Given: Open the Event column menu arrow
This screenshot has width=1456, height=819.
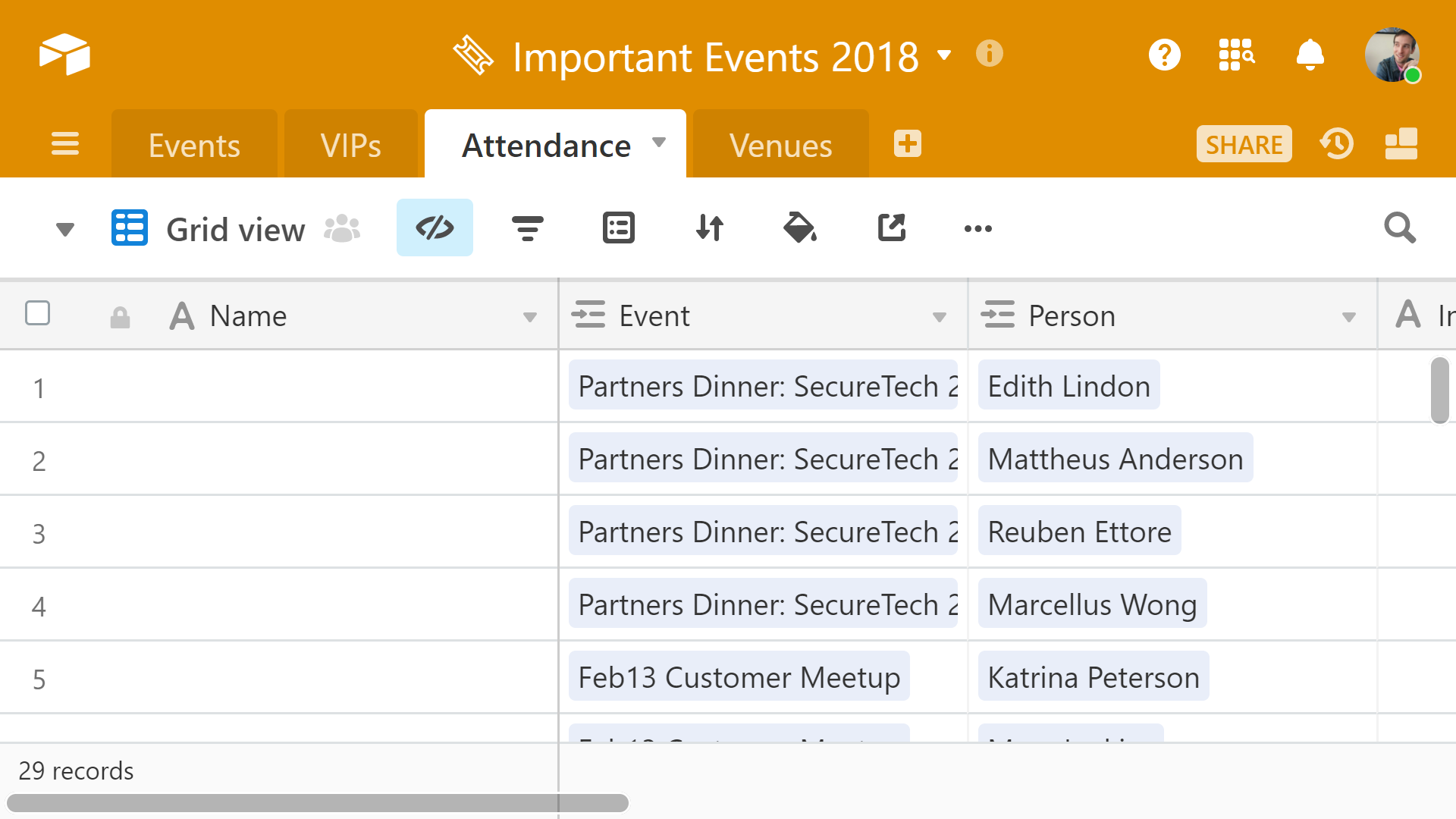Looking at the screenshot, I should click(939, 317).
